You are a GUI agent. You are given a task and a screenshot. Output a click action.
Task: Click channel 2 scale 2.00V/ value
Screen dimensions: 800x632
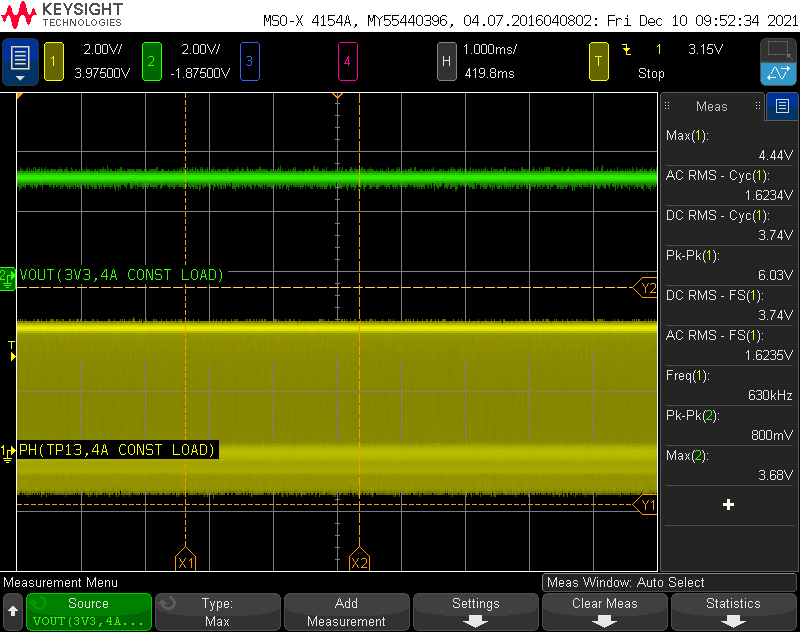coord(201,49)
